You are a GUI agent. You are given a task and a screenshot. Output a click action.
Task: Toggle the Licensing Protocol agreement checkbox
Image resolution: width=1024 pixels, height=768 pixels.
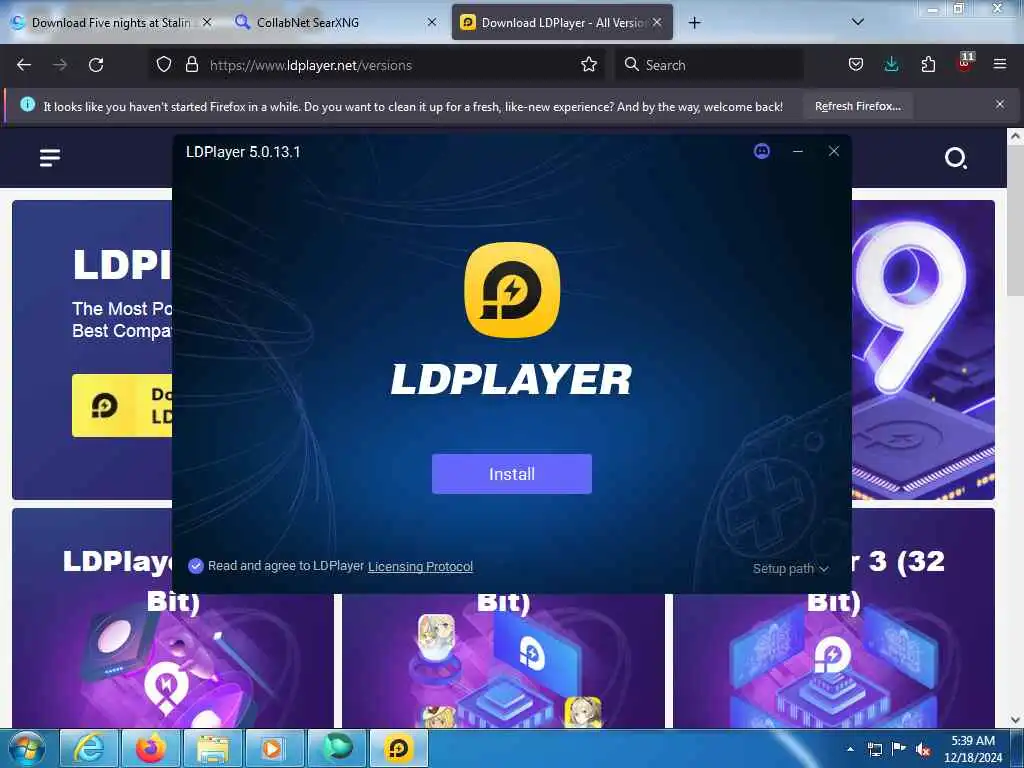point(195,566)
